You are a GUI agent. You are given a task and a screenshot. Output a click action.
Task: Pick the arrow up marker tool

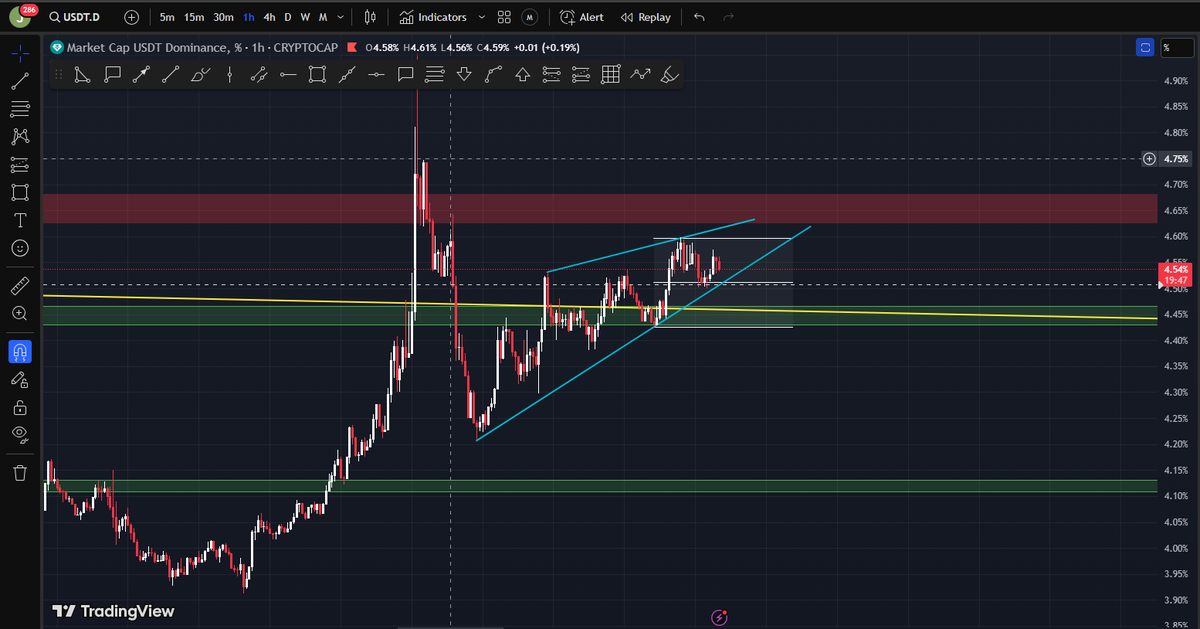[x=522, y=73]
